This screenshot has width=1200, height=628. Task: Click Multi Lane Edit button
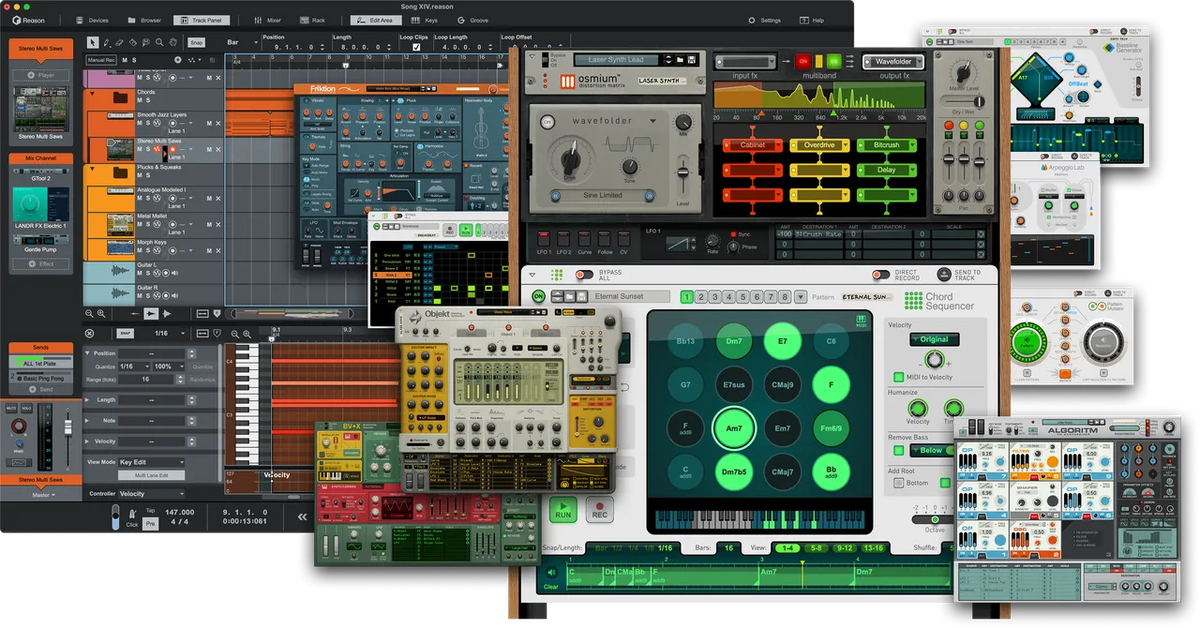pyautogui.click(x=151, y=476)
